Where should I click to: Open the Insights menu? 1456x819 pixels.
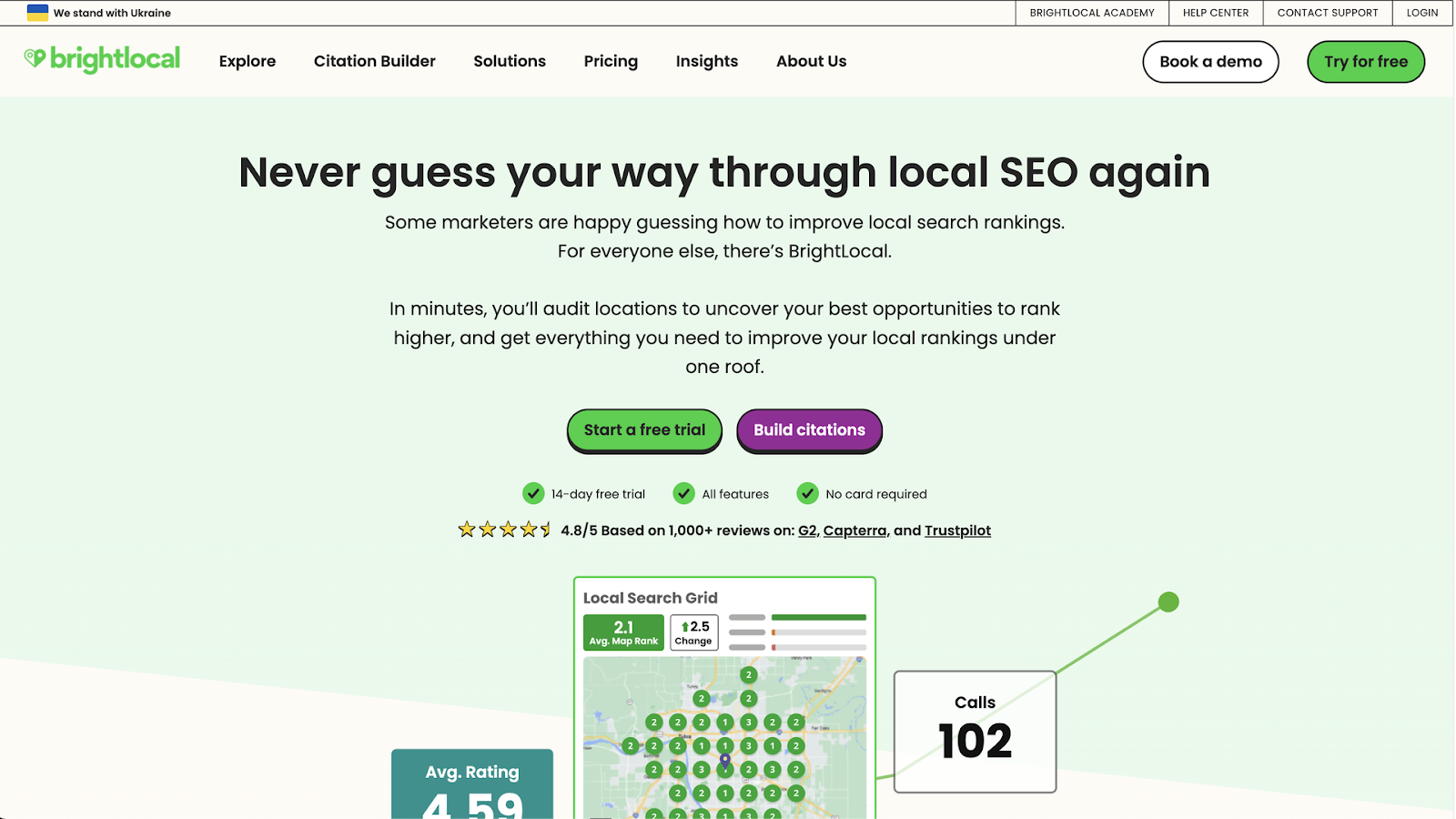coord(707,61)
